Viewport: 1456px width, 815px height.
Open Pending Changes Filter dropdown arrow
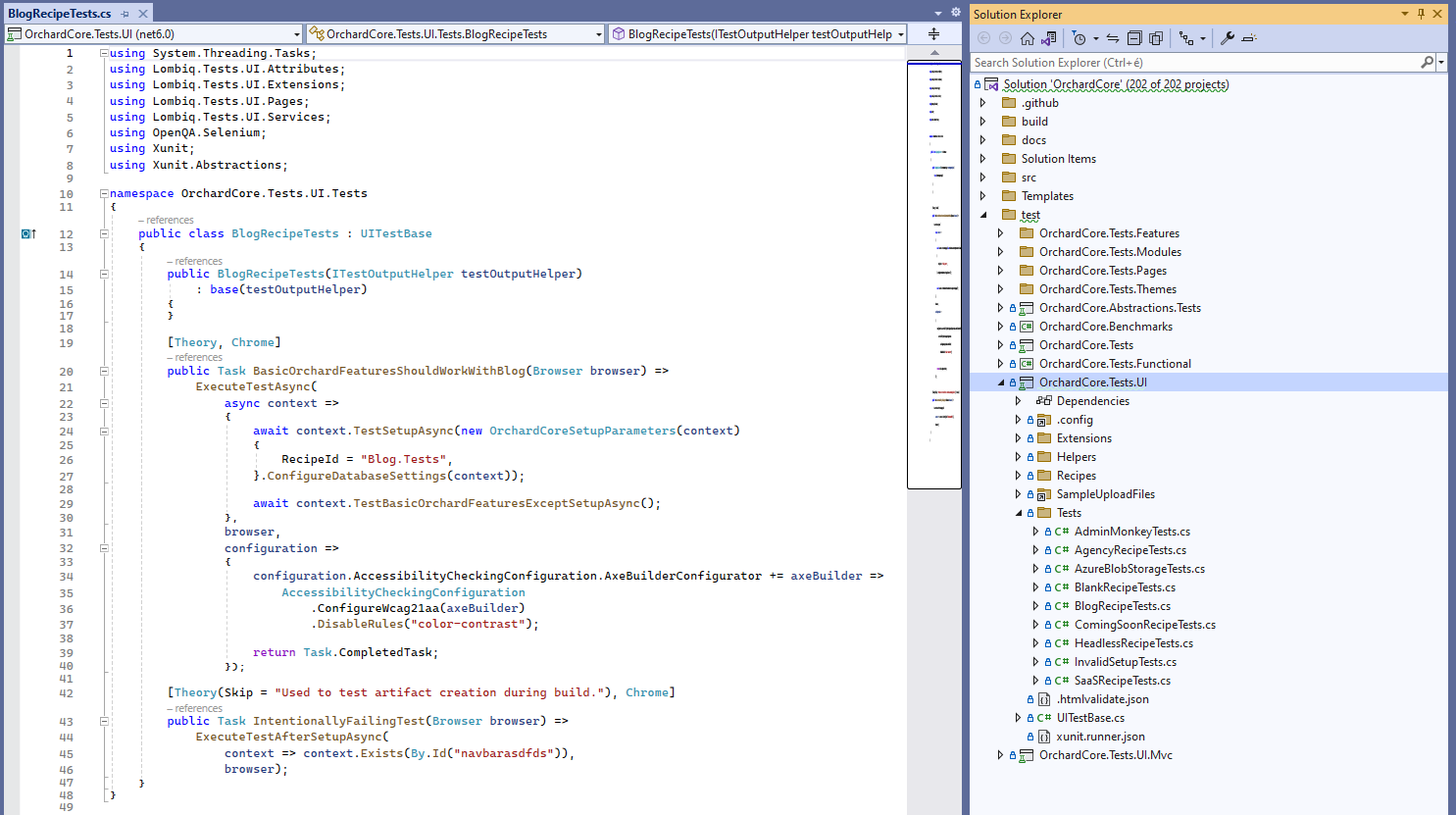[x=1095, y=39]
